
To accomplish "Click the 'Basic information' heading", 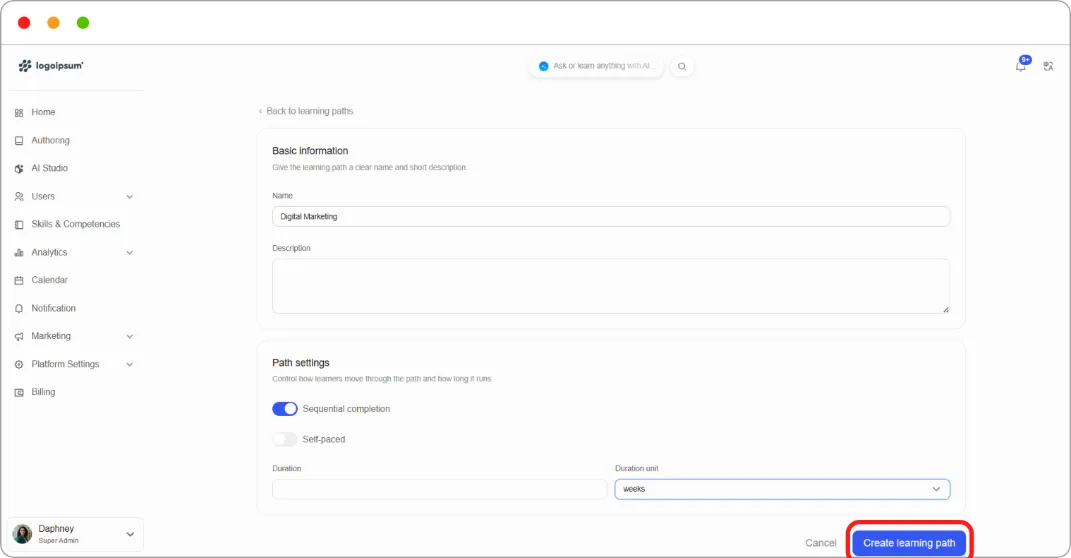I will [x=310, y=151].
